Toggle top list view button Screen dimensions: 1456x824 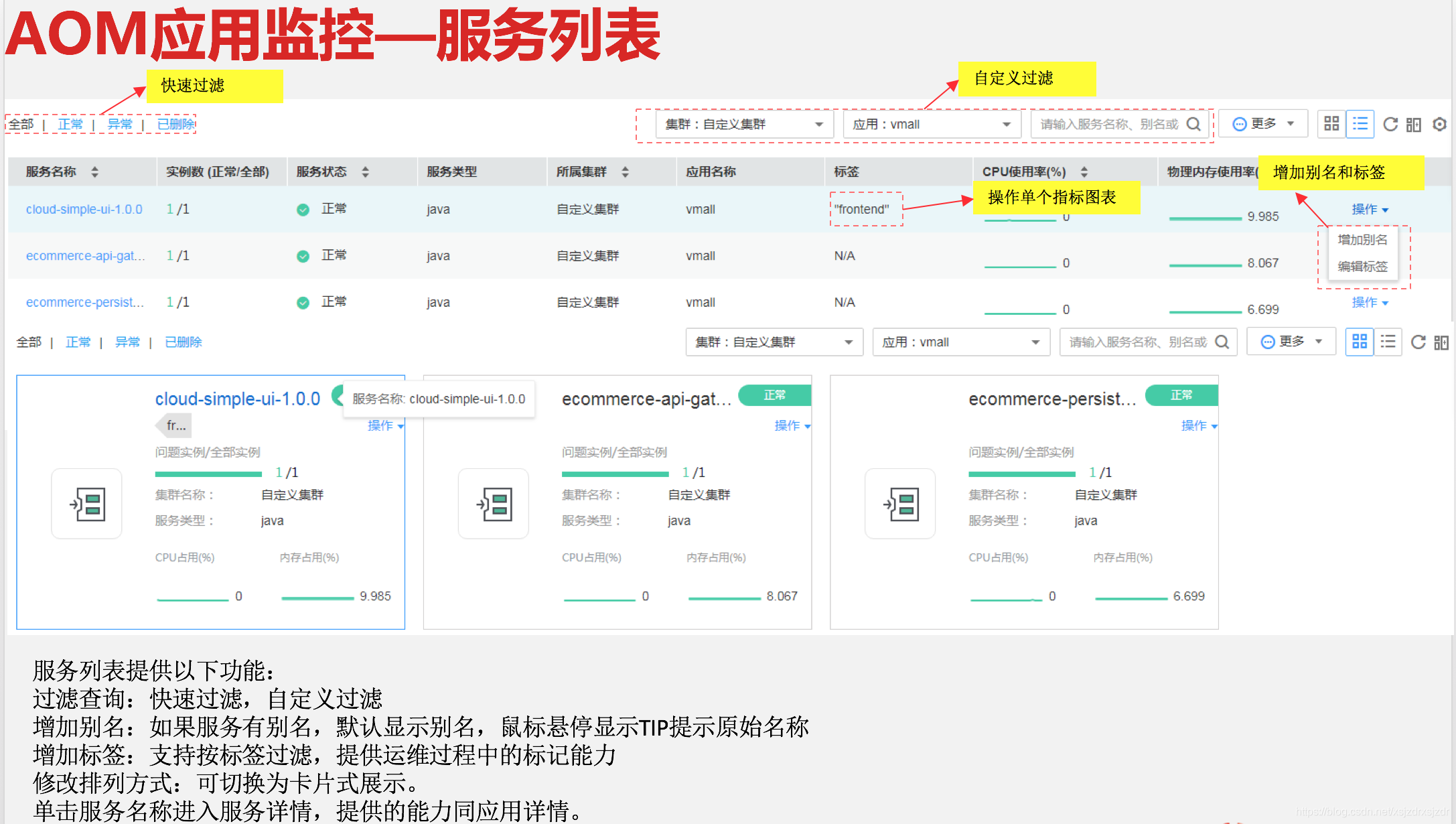(x=1360, y=124)
